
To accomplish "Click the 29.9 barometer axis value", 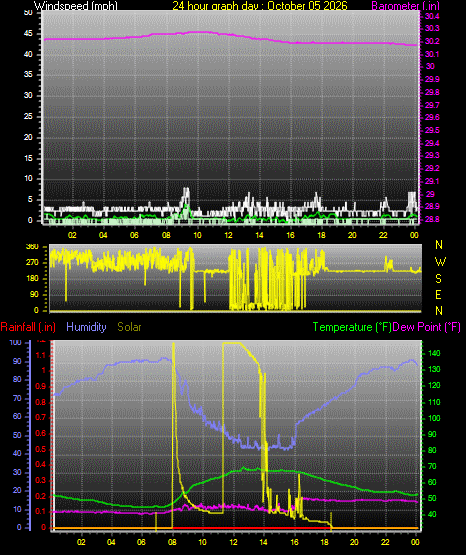I will click(432, 79).
